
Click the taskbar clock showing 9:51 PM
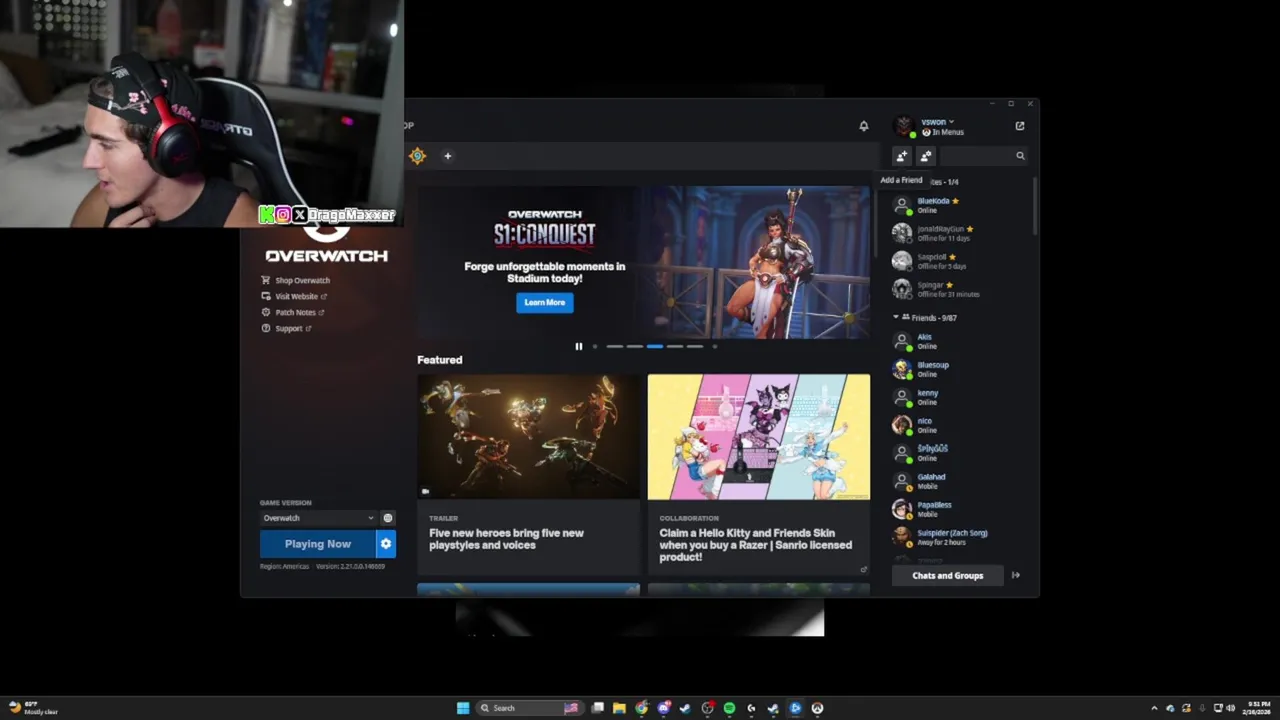pyautogui.click(x=1257, y=708)
